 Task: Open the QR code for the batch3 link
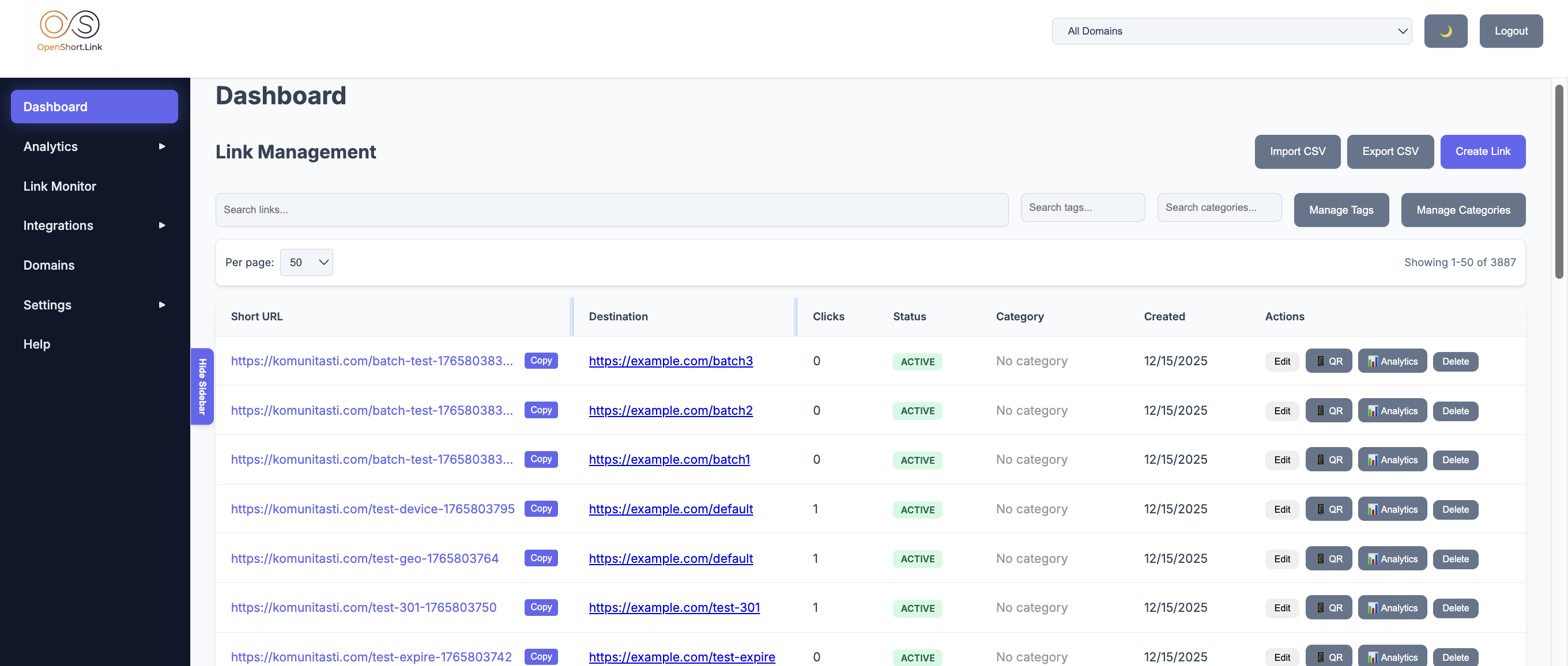click(x=1329, y=361)
